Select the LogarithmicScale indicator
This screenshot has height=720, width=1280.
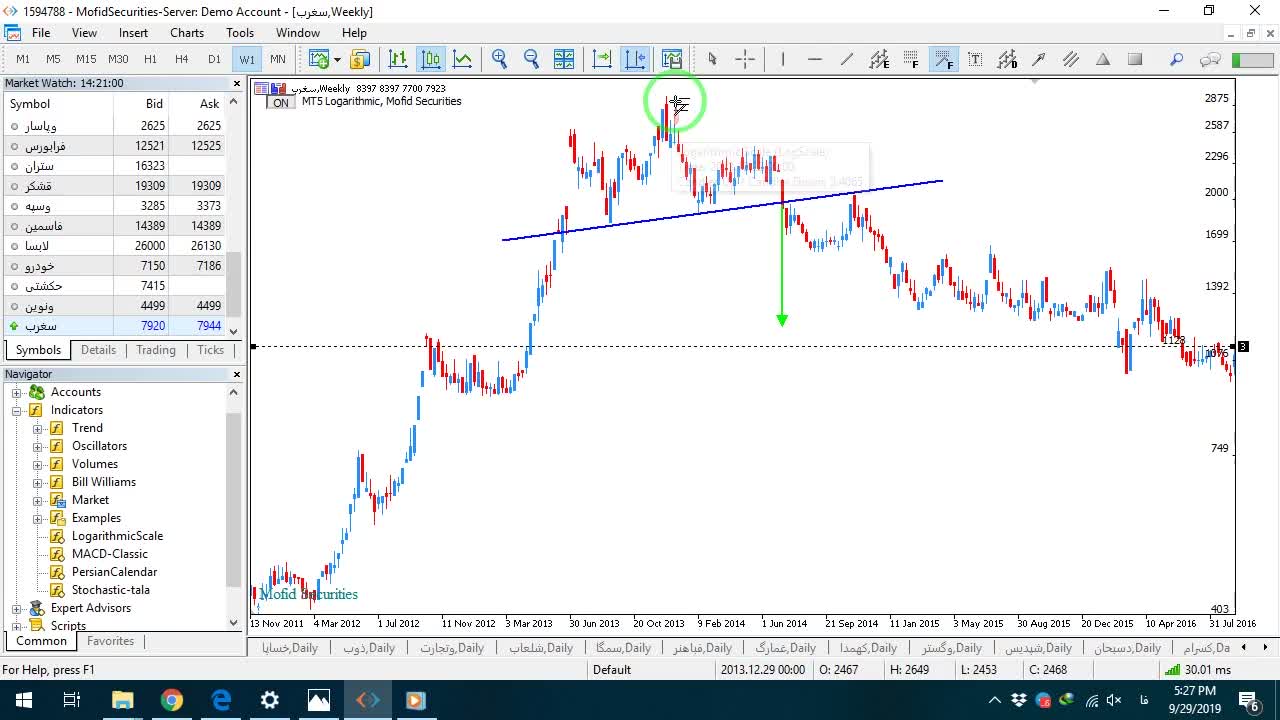(117, 536)
